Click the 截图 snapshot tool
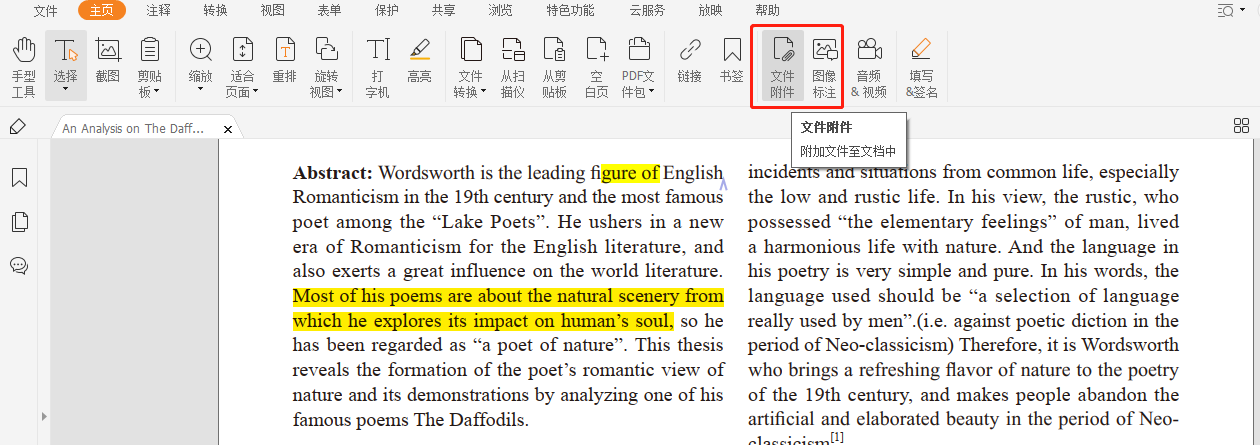 (108, 60)
